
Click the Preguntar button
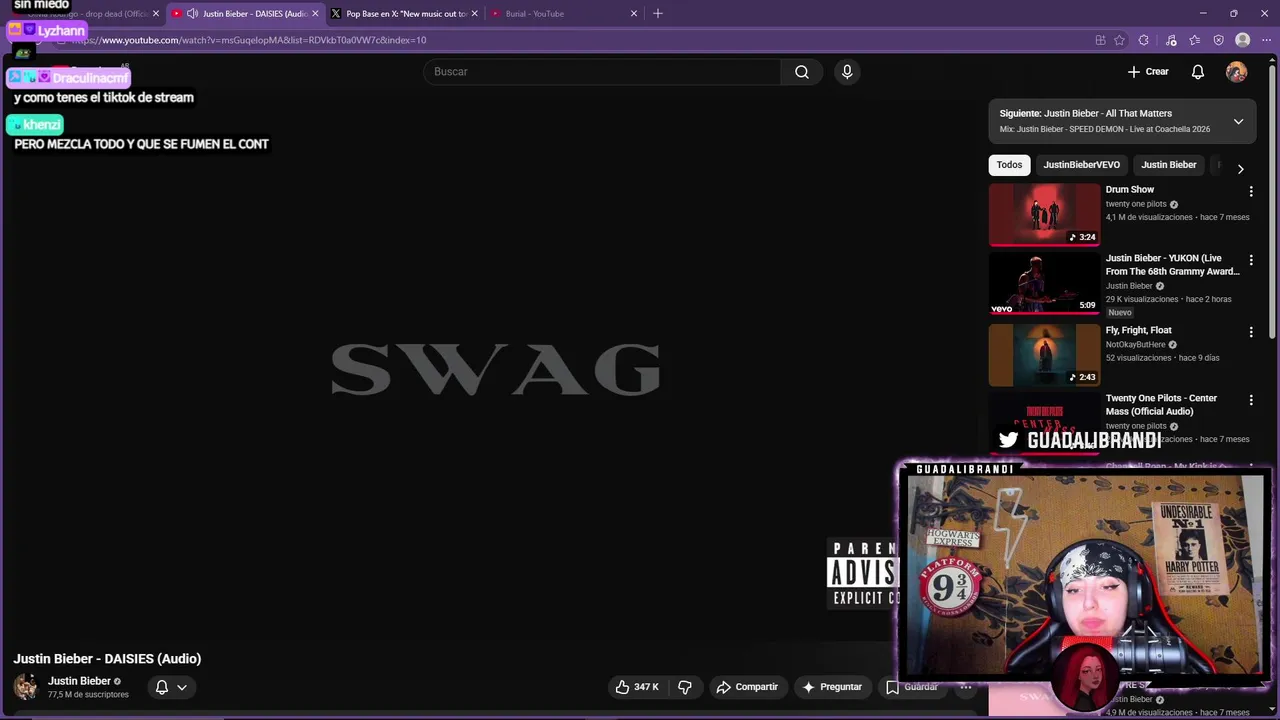coord(832,687)
